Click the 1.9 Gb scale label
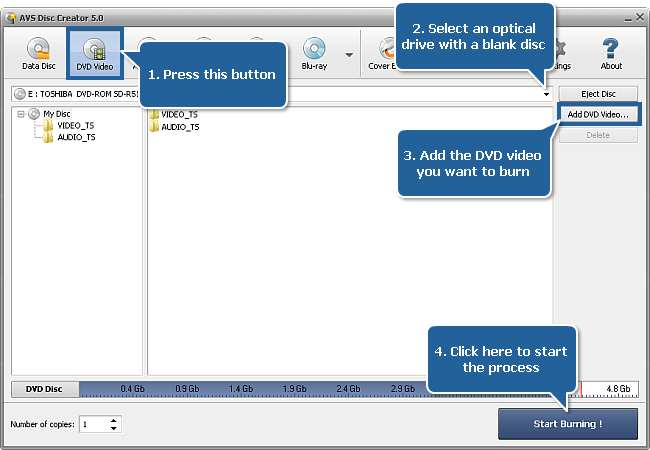 [x=294, y=389]
